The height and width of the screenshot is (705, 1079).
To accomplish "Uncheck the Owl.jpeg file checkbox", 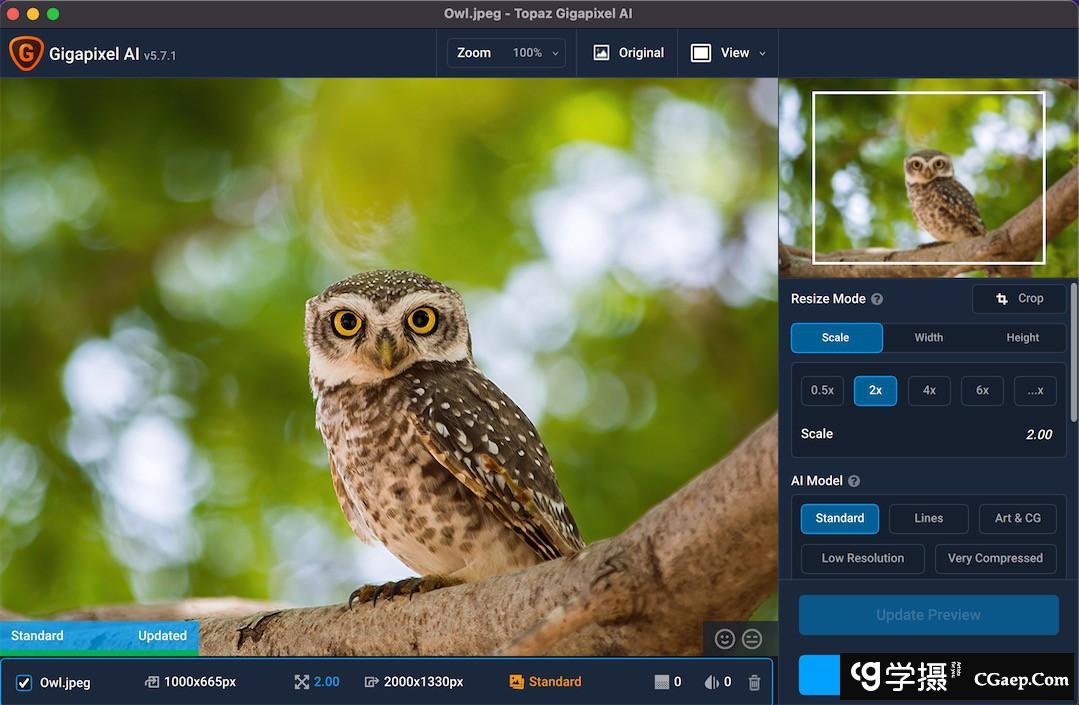I will pyautogui.click(x=24, y=683).
